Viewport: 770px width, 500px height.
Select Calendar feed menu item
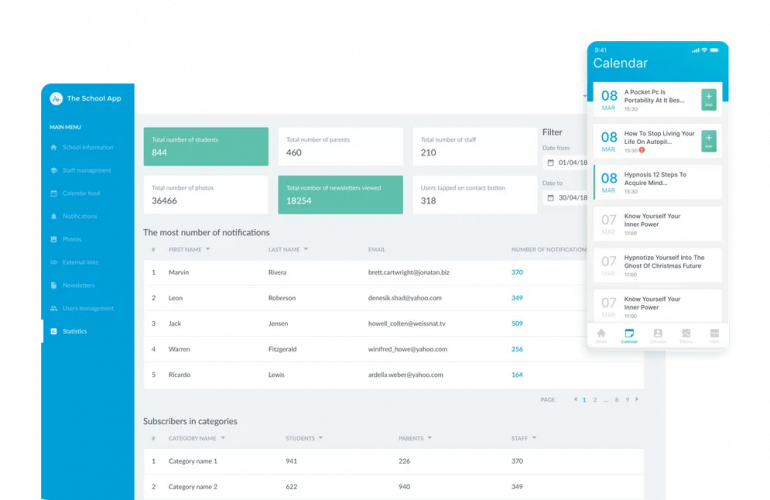point(81,194)
